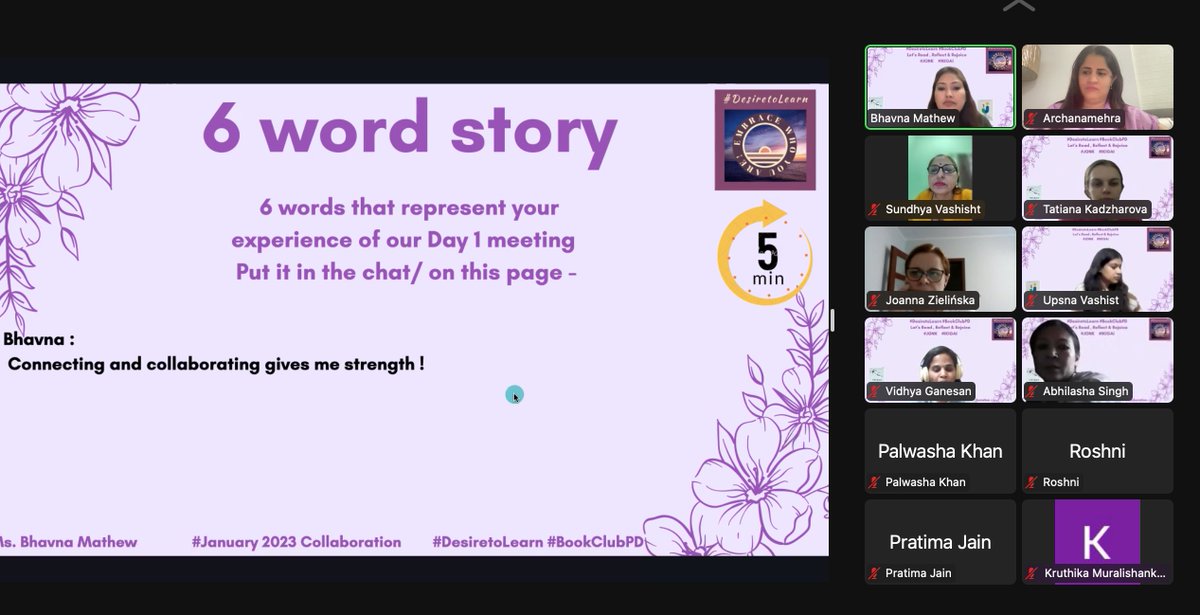The height and width of the screenshot is (615, 1200).
Task: Click the "Vidhya Ganesan" name label
Action: point(928,391)
